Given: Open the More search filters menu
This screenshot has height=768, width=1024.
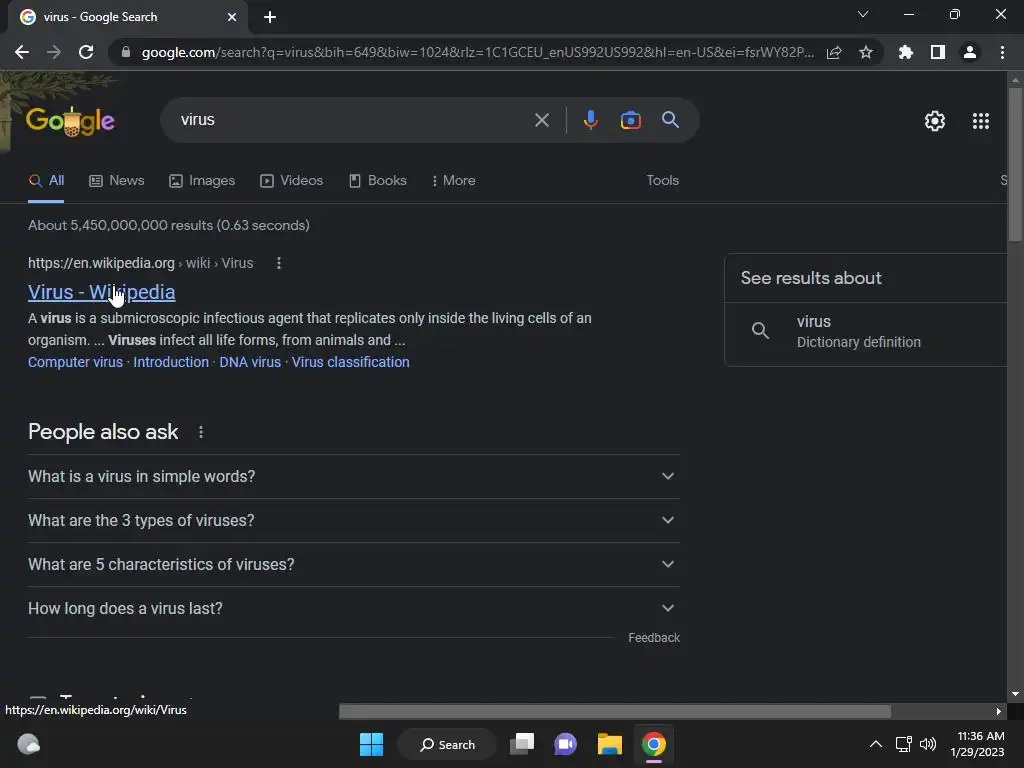Looking at the screenshot, I should 453,181.
